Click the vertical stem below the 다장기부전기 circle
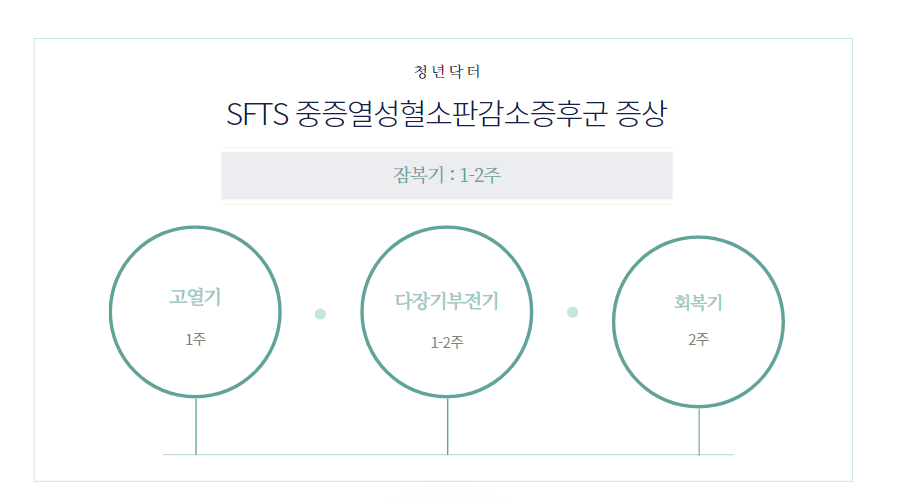Screen dimensions: 906x500 (447, 425)
